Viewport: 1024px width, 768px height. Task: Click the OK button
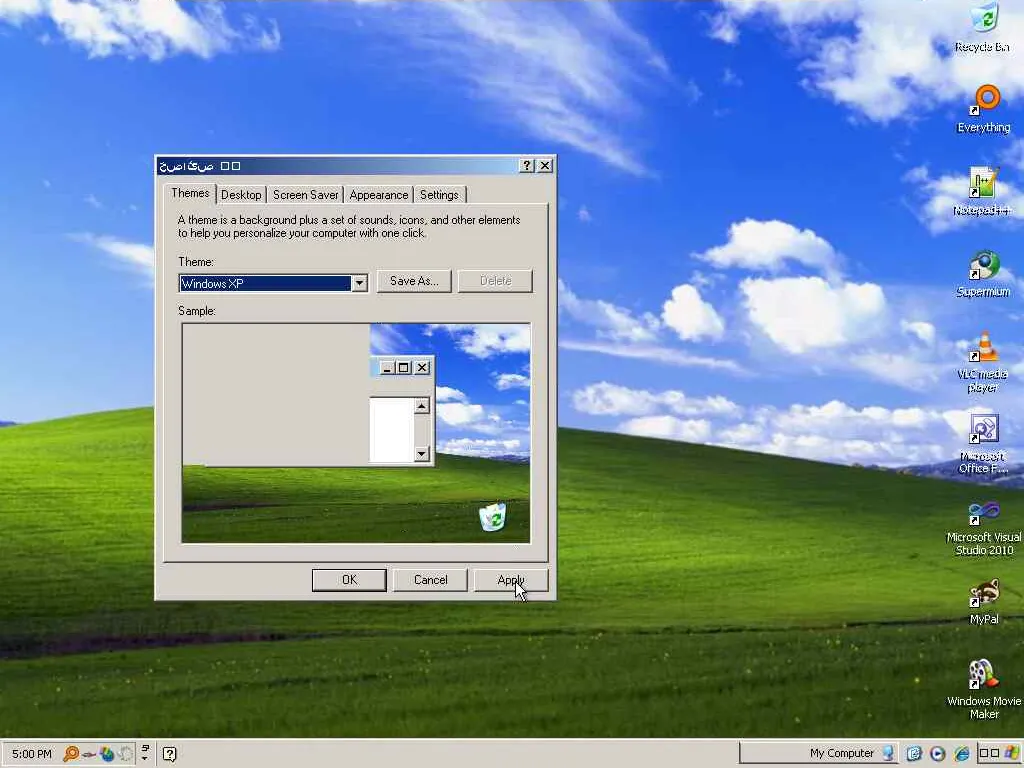click(349, 580)
